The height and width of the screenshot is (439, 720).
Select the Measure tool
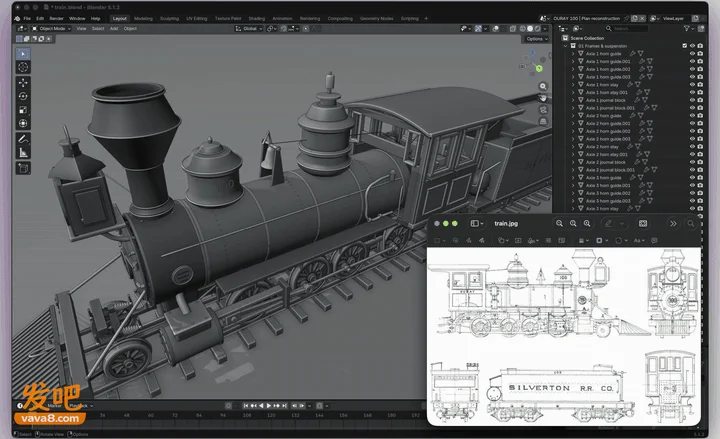(x=23, y=152)
